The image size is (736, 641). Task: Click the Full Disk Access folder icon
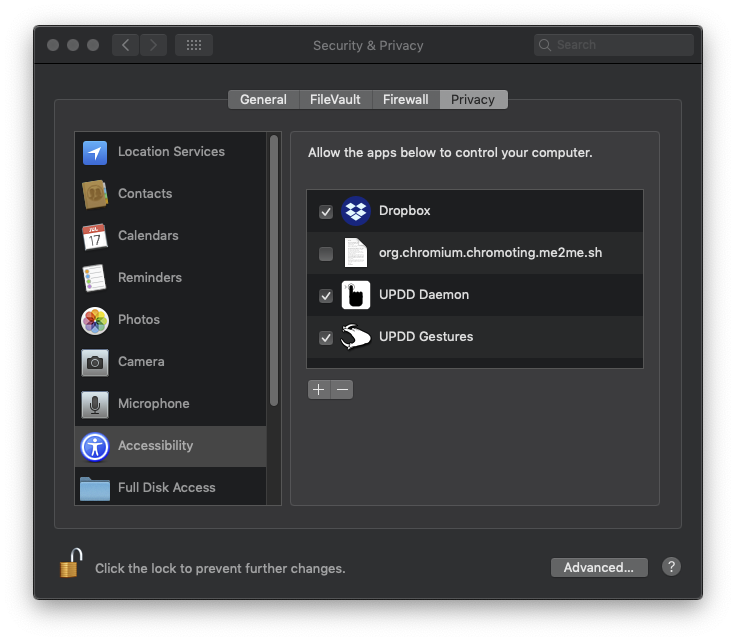[x=95, y=489]
